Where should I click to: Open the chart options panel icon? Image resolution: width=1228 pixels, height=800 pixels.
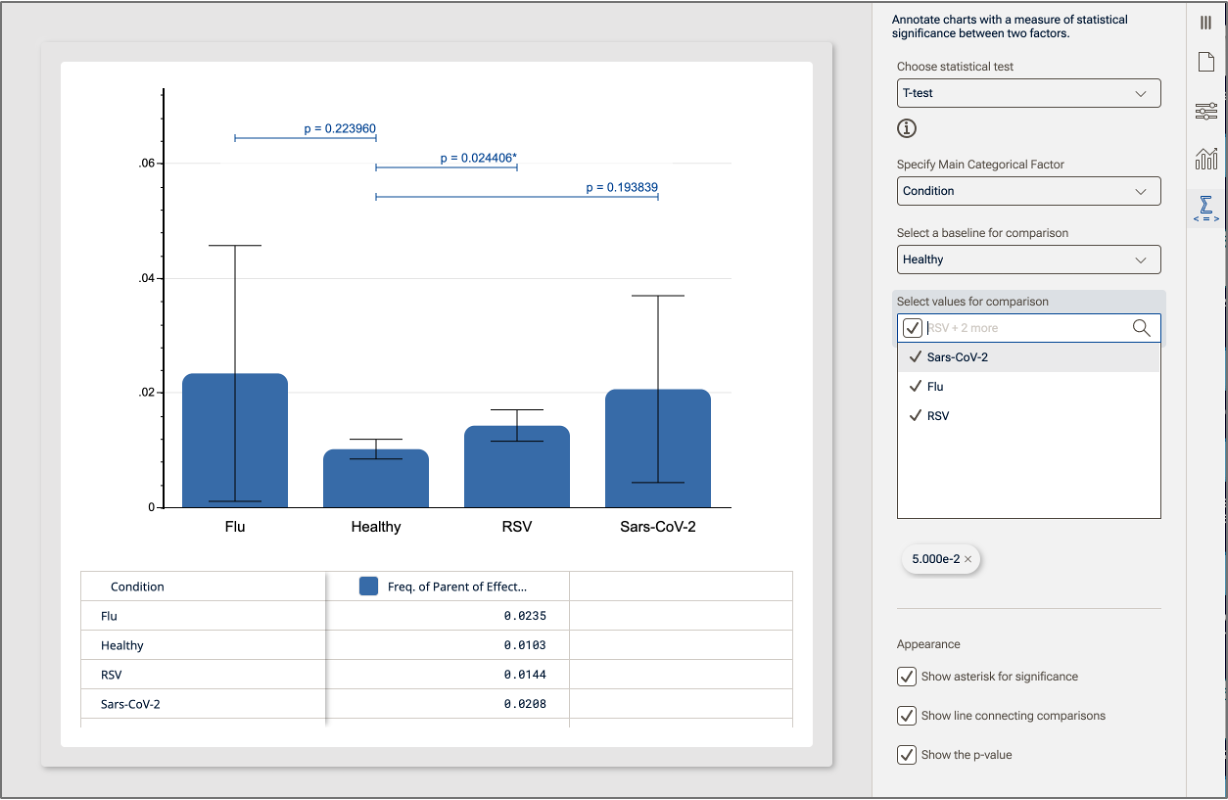point(1206,158)
